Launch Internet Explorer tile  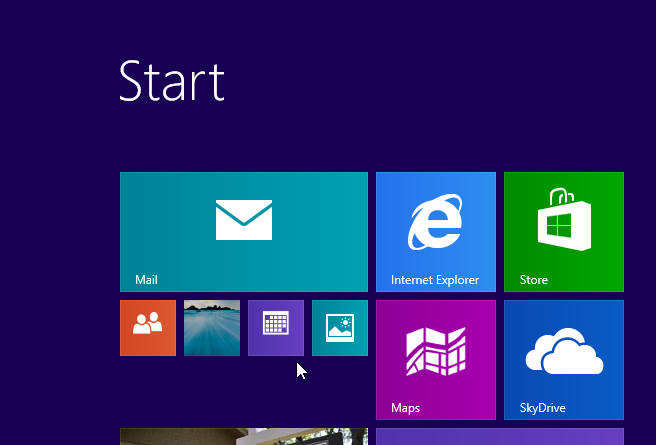point(436,232)
